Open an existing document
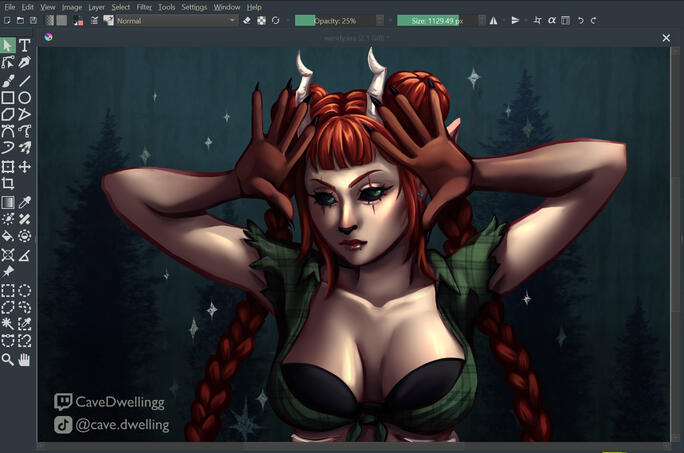This screenshot has width=684, height=453. point(20,20)
